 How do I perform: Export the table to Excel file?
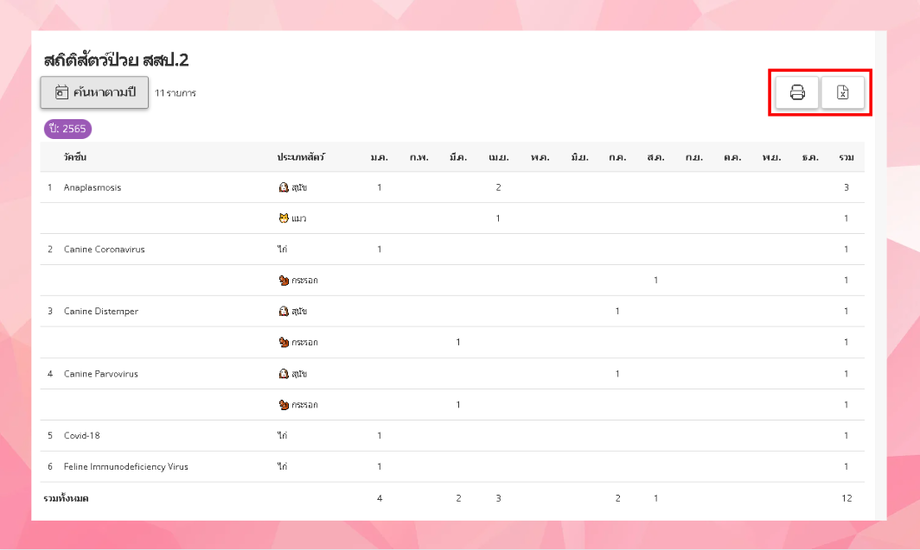click(843, 92)
